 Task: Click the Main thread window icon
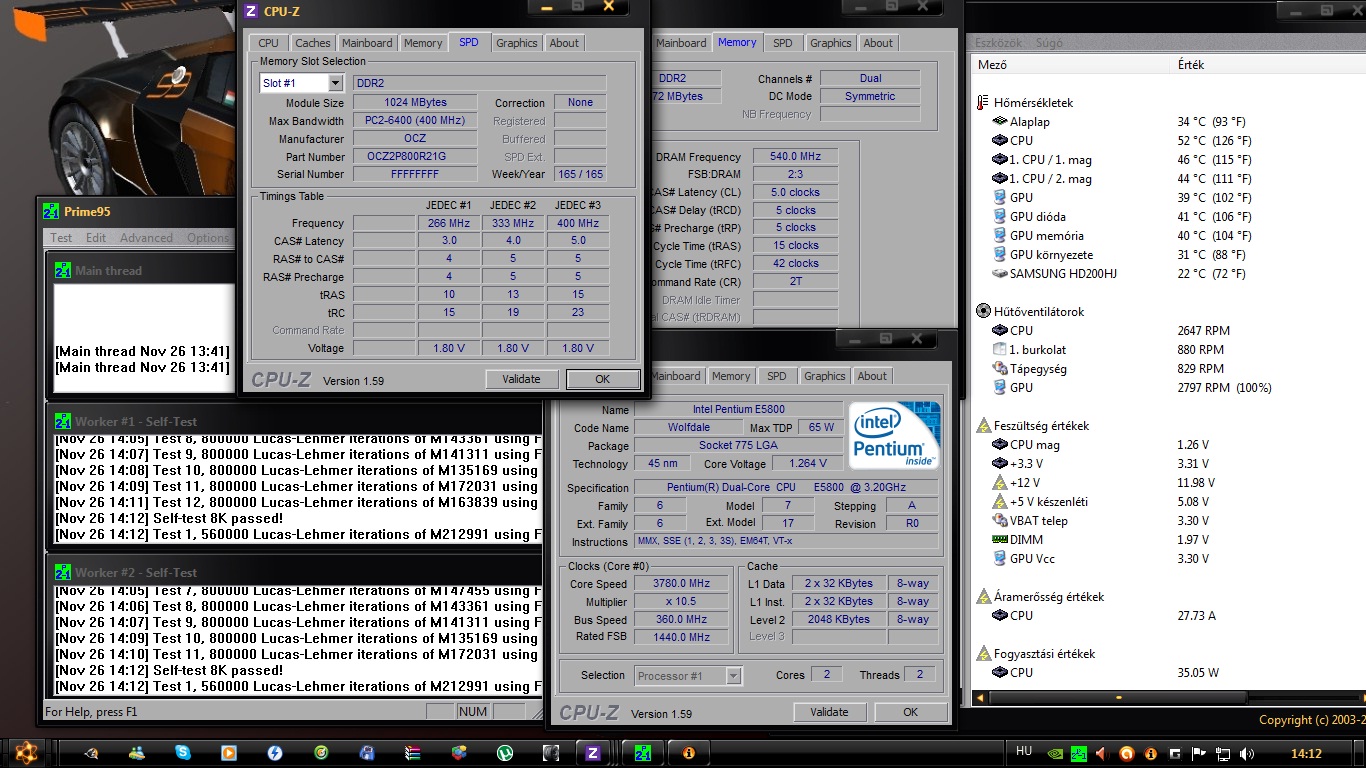click(62, 270)
